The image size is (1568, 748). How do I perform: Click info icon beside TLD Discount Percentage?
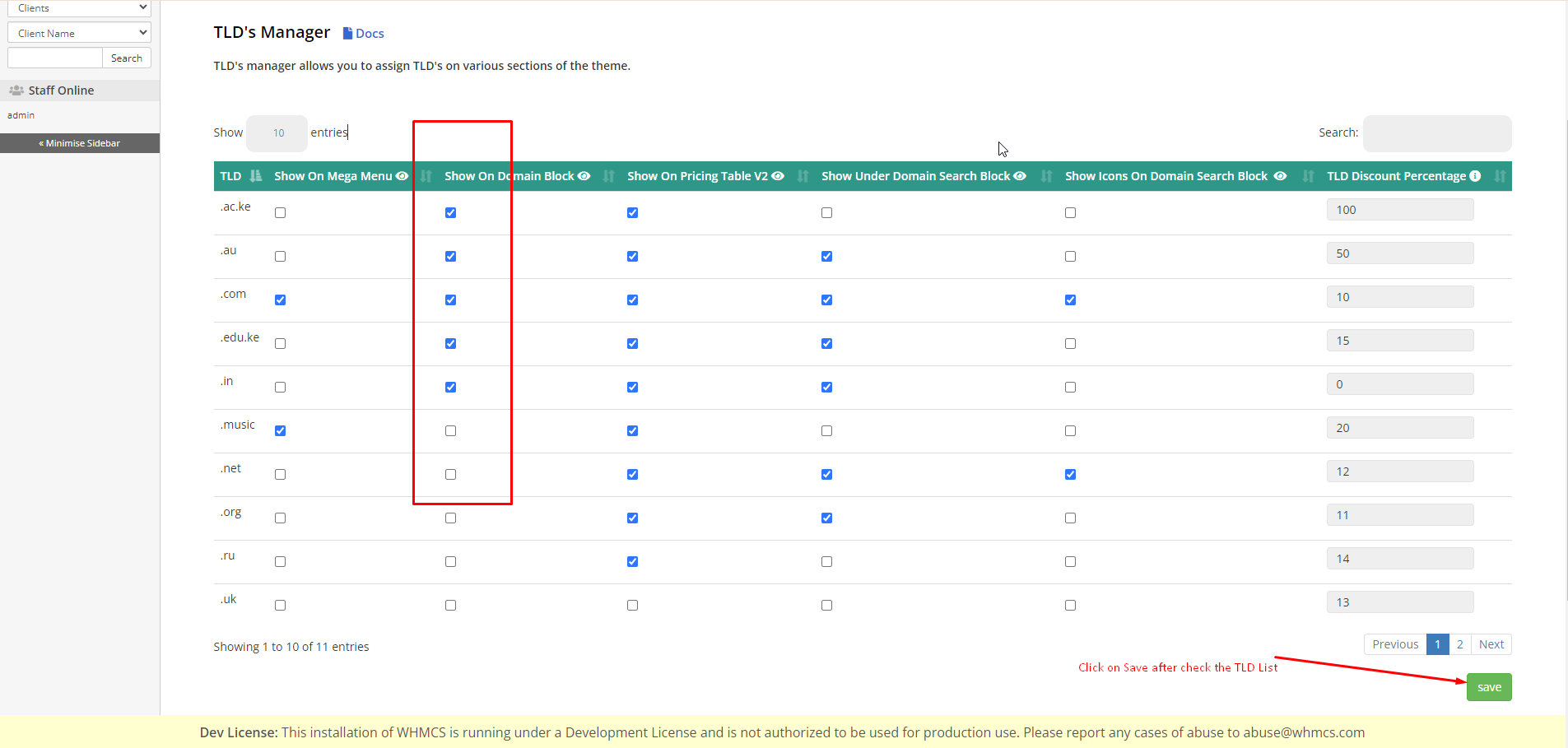click(x=1475, y=176)
